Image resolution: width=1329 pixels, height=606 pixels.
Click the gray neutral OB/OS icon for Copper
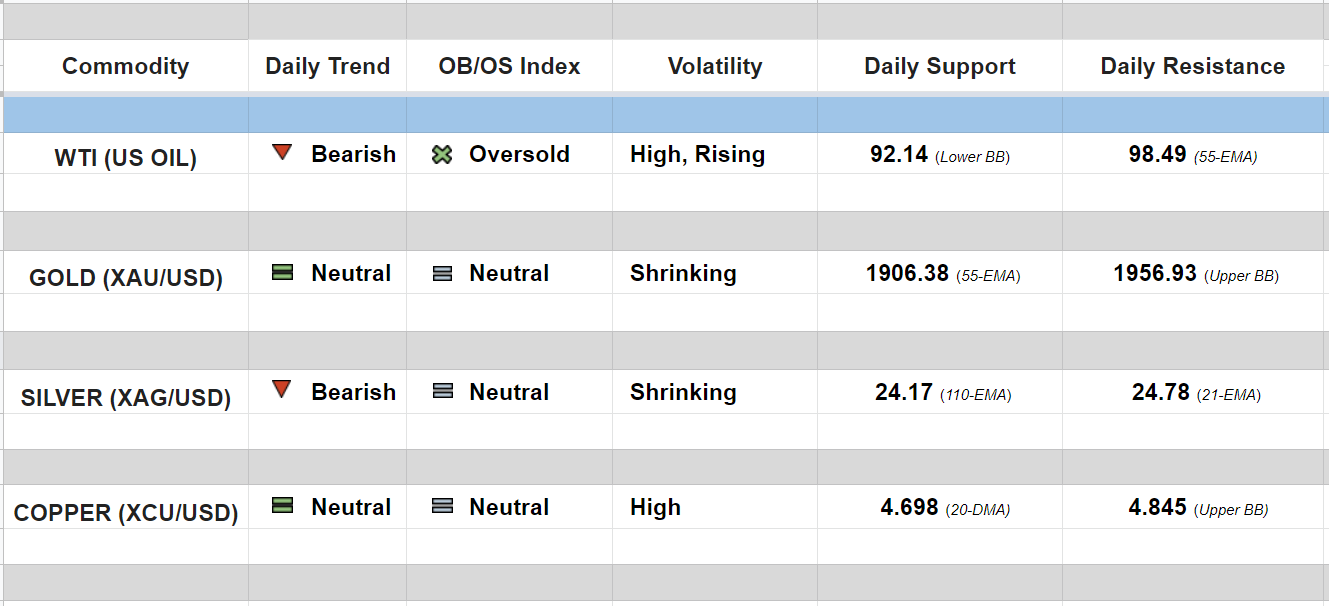(x=442, y=507)
